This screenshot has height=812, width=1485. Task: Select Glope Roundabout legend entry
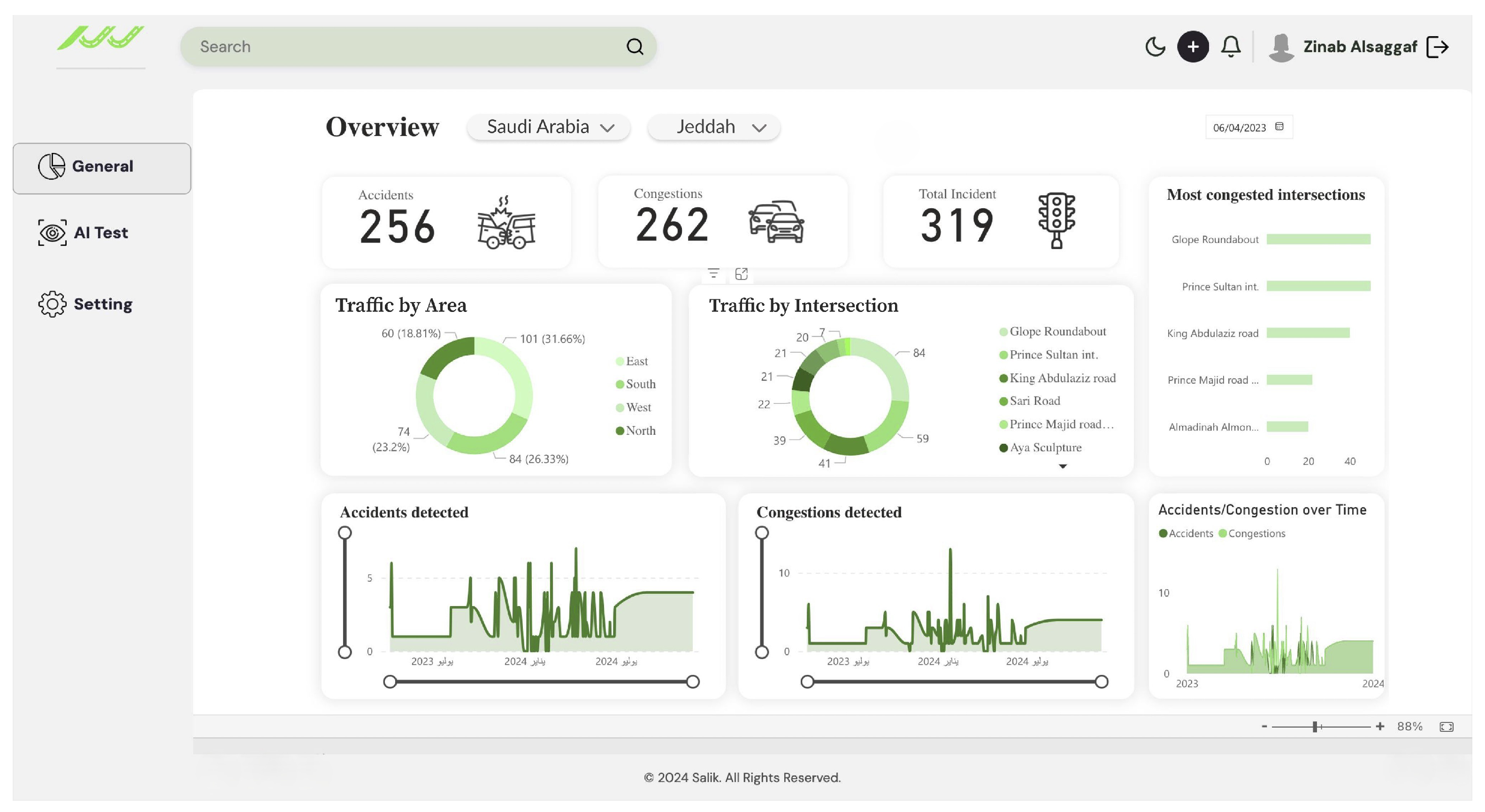click(x=1053, y=331)
